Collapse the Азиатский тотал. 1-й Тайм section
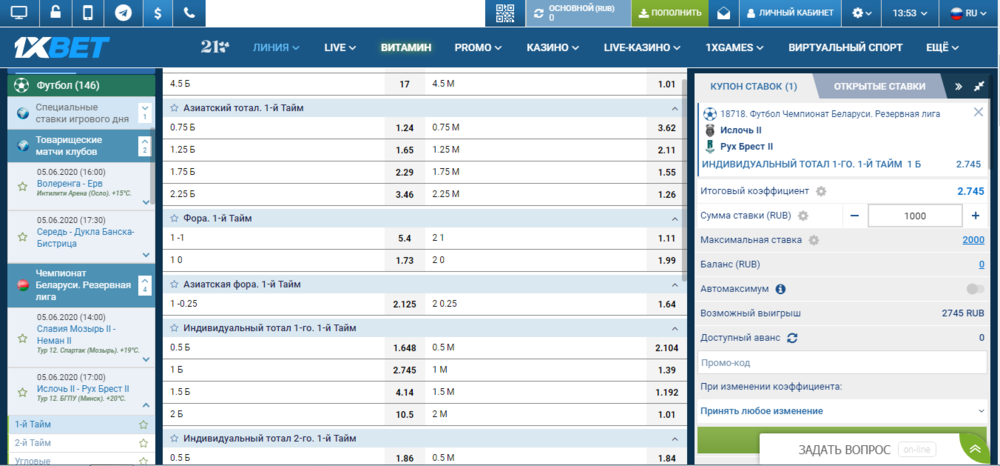Image resolution: width=1000 pixels, height=466 pixels. point(675,108)
